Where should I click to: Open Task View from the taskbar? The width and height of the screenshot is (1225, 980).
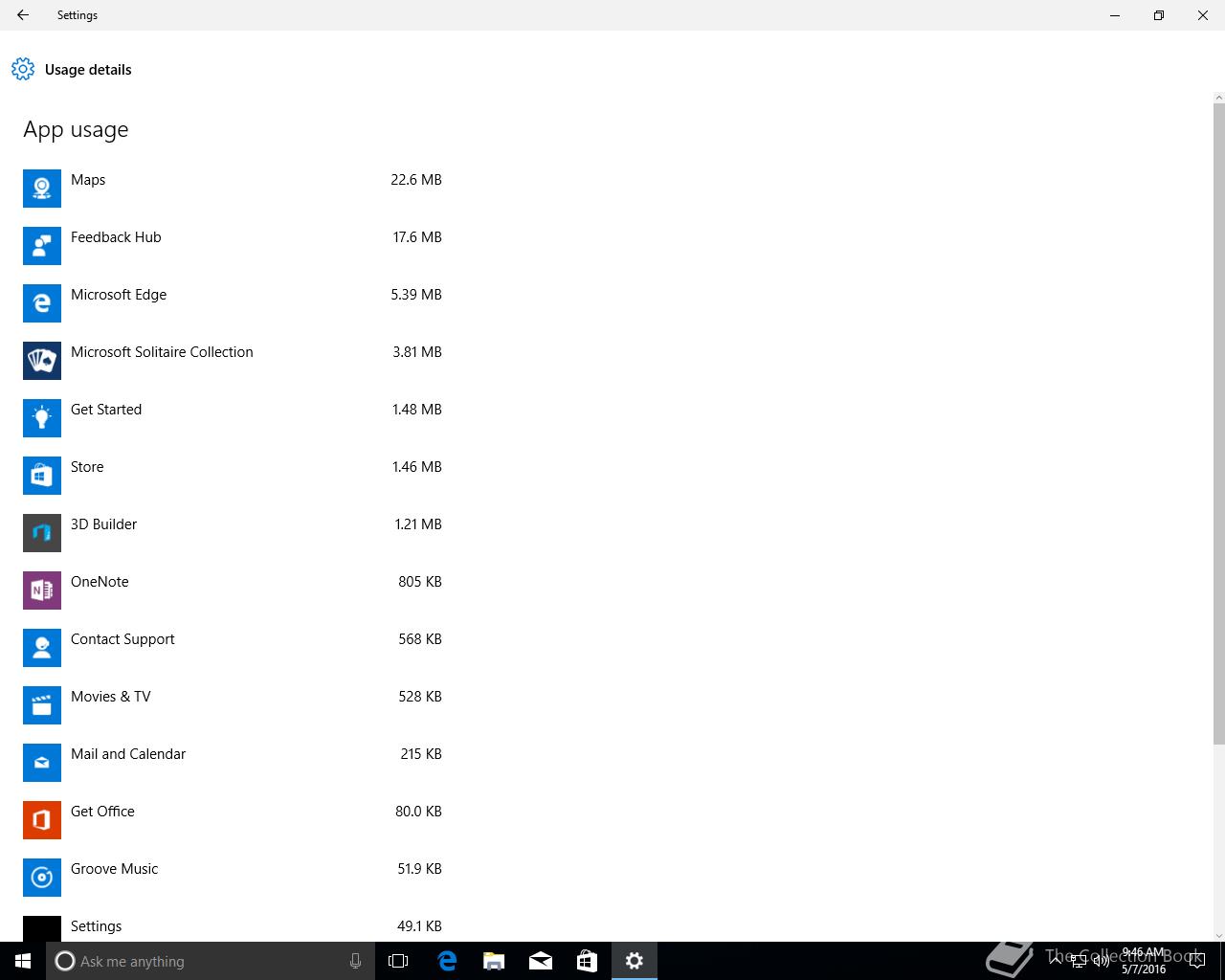[398, 961]
